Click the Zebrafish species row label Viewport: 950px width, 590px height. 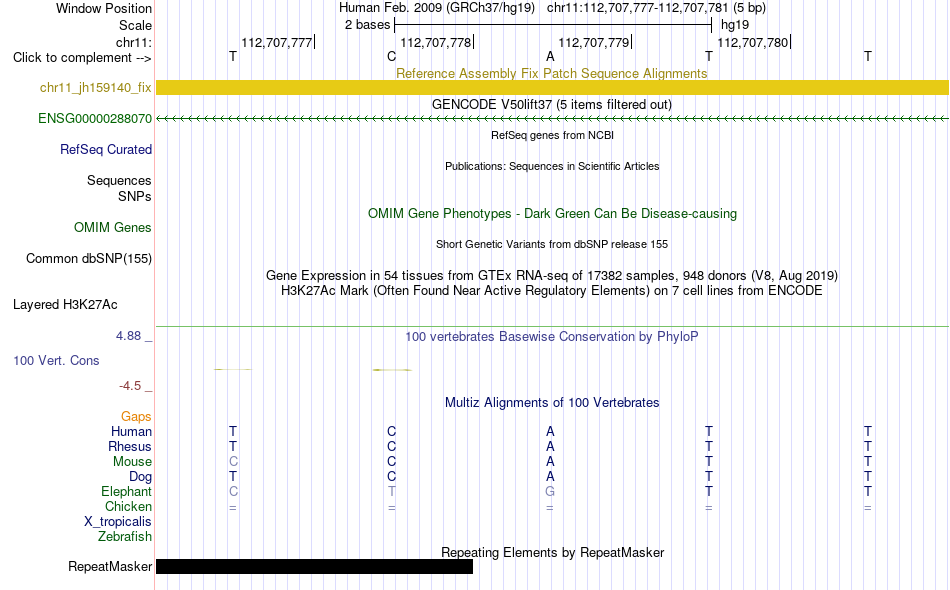[x=125, y=537]
